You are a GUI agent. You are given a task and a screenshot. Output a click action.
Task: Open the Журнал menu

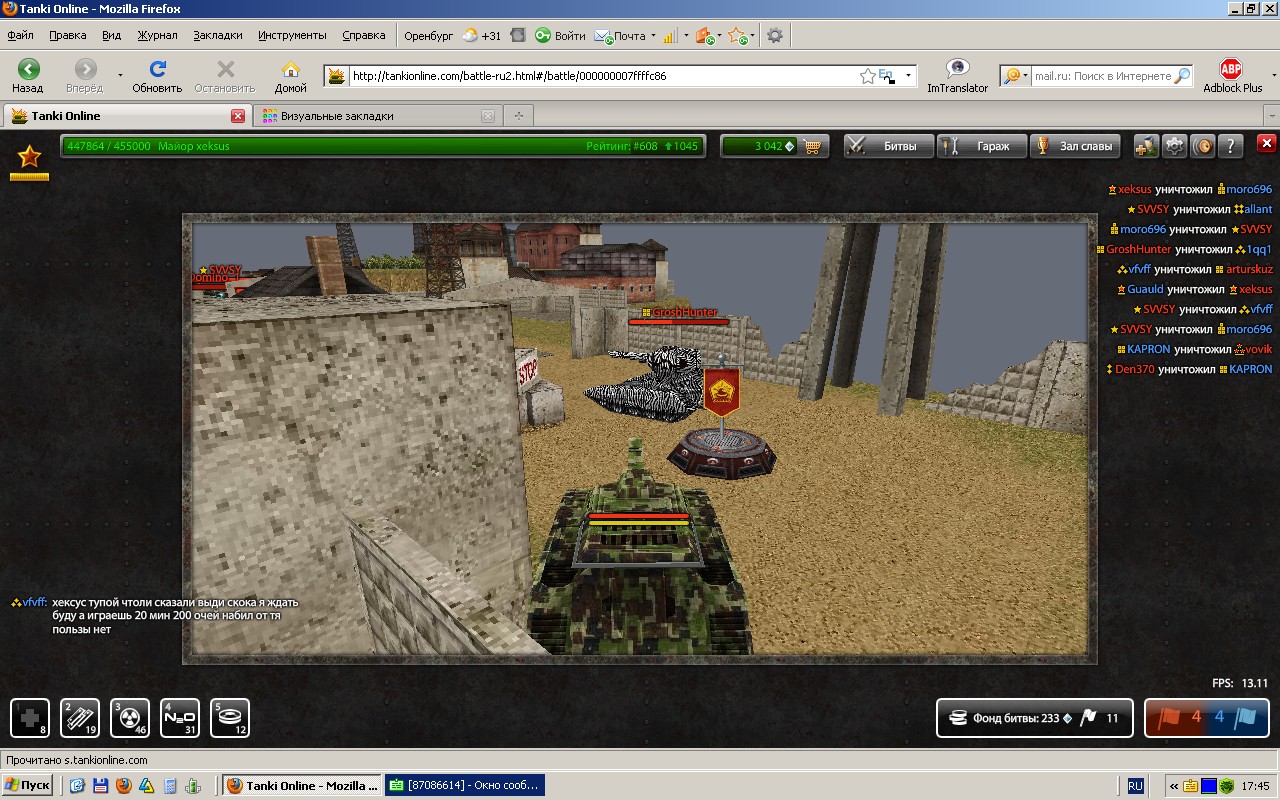157,35
